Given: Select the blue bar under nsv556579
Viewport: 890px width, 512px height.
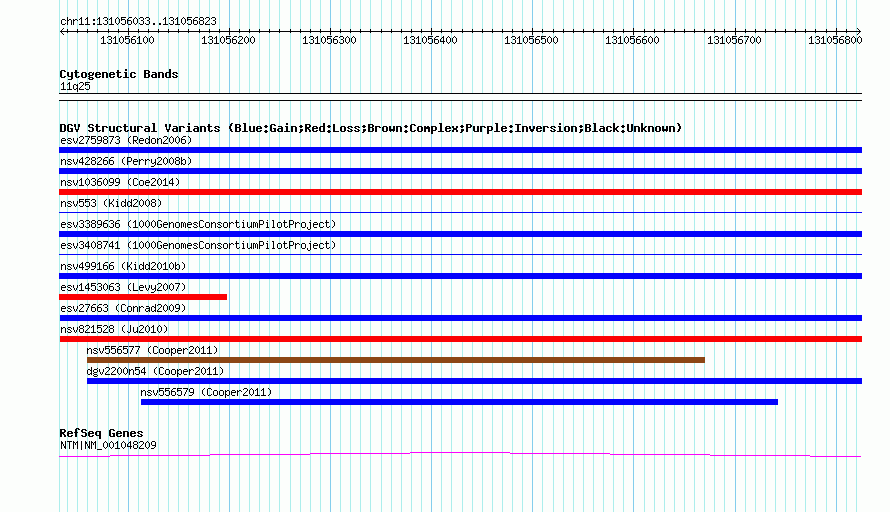Looking at the screenshot, I should (x=459, y=402).
